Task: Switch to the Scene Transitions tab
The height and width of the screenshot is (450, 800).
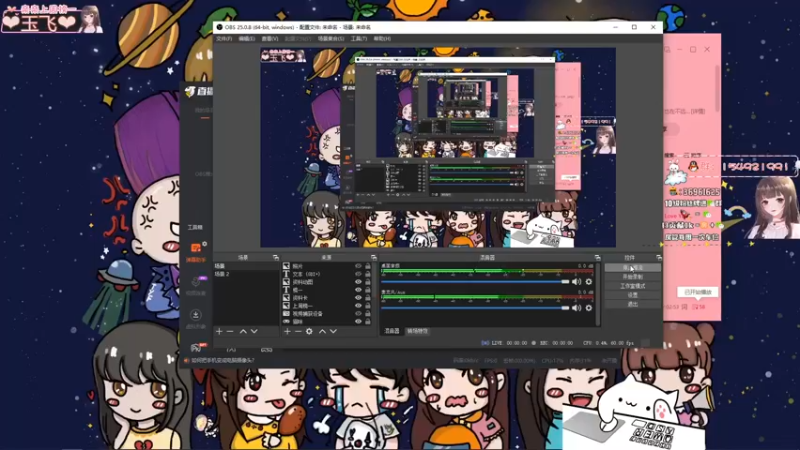Action: [417, 331]
